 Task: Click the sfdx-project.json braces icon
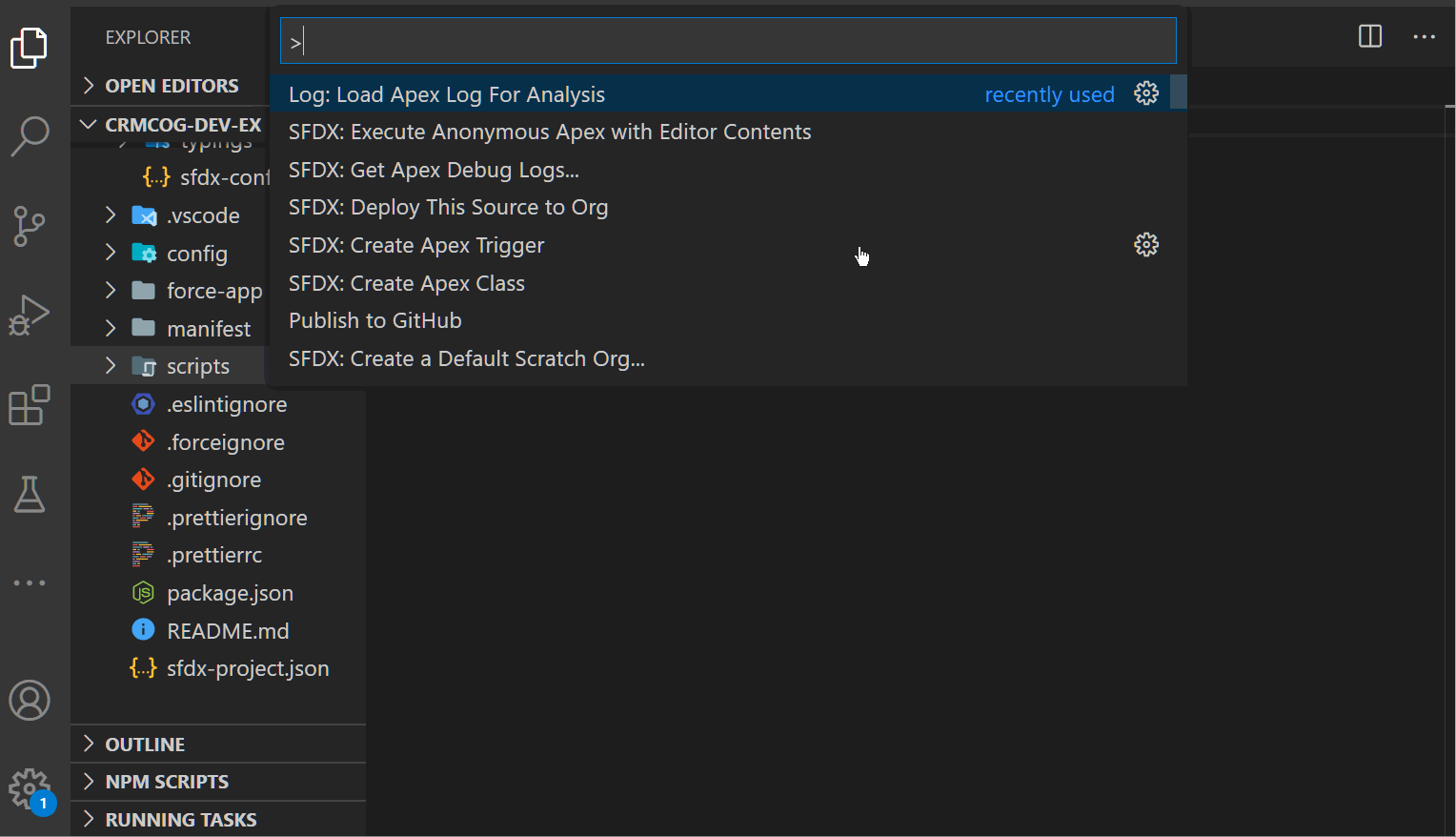143,668
